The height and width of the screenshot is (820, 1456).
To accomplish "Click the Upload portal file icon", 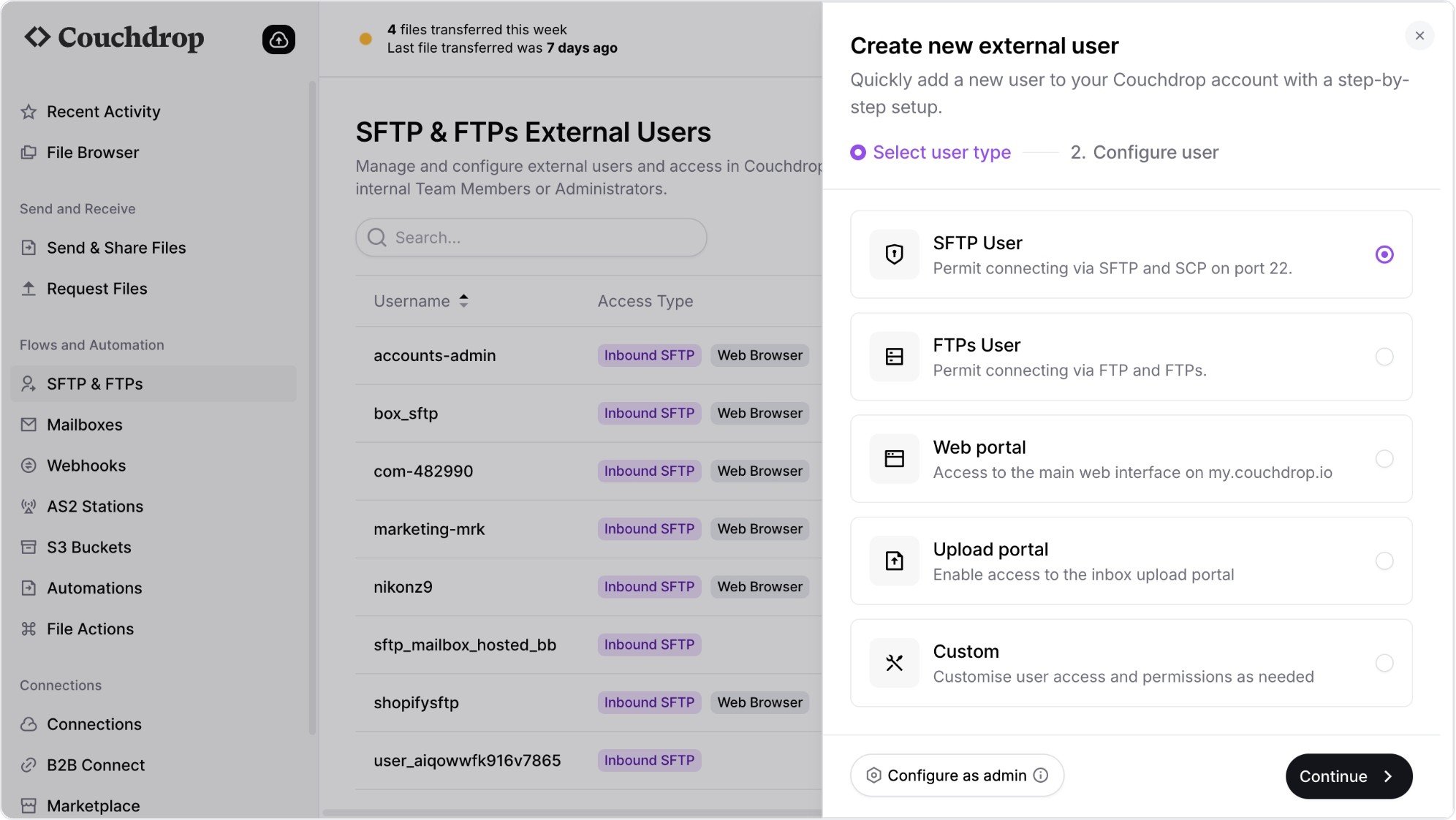I will 894,561.
